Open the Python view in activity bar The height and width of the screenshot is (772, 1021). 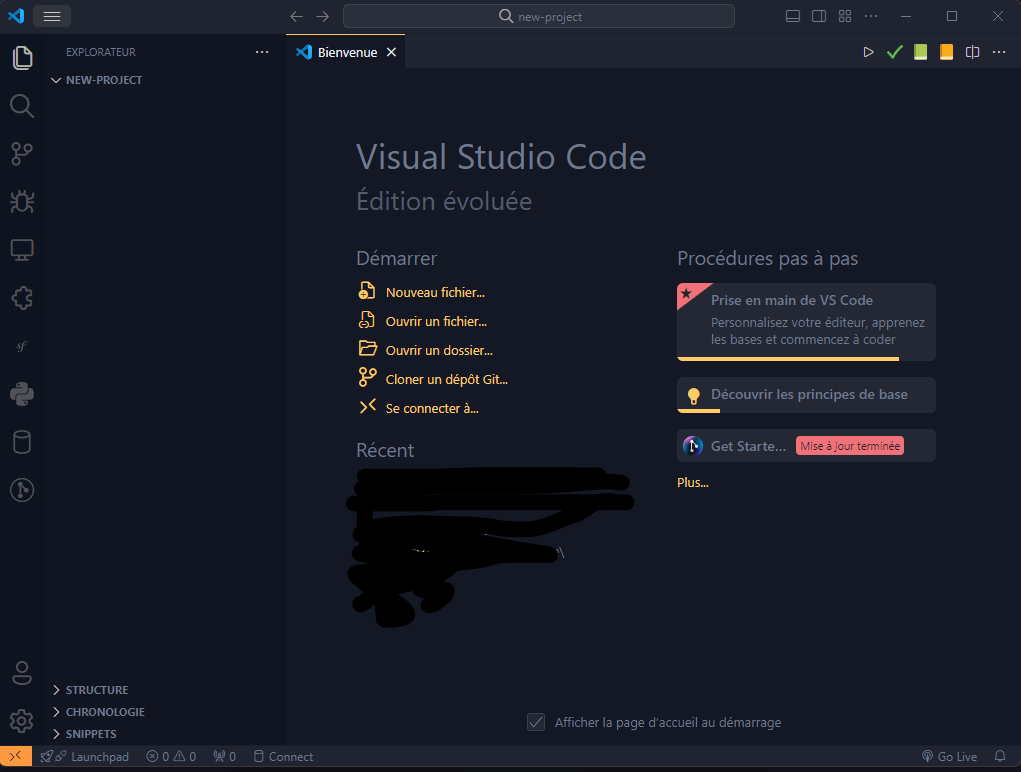pos(22,394)
